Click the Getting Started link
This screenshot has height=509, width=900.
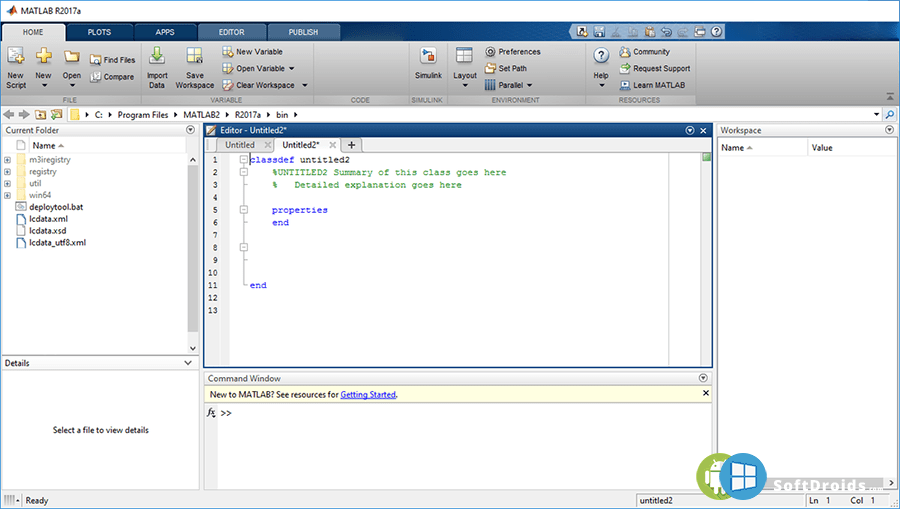click(368, 395)
